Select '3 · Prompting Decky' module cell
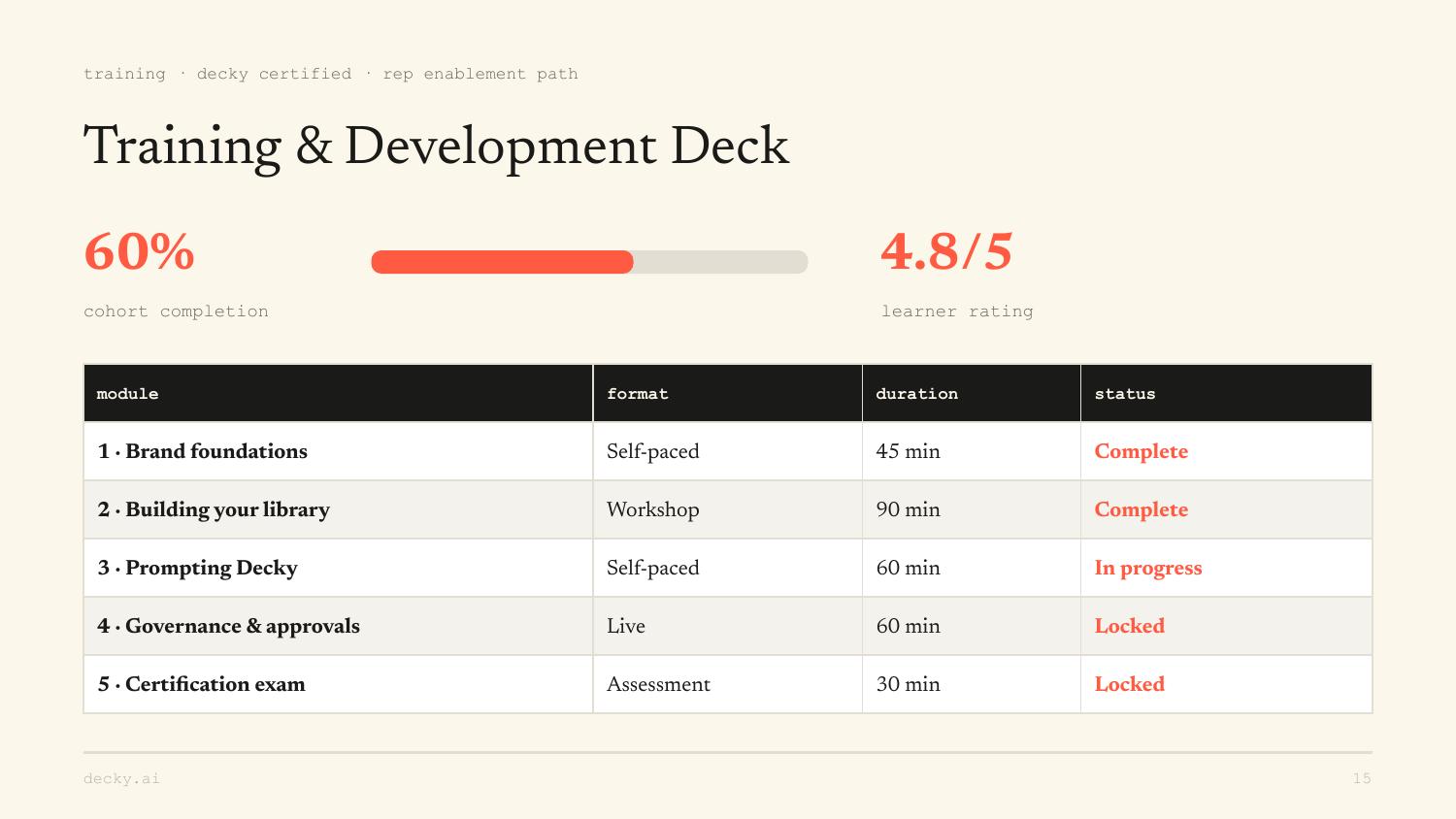1456x819 pixels. (x=338, y=568)
